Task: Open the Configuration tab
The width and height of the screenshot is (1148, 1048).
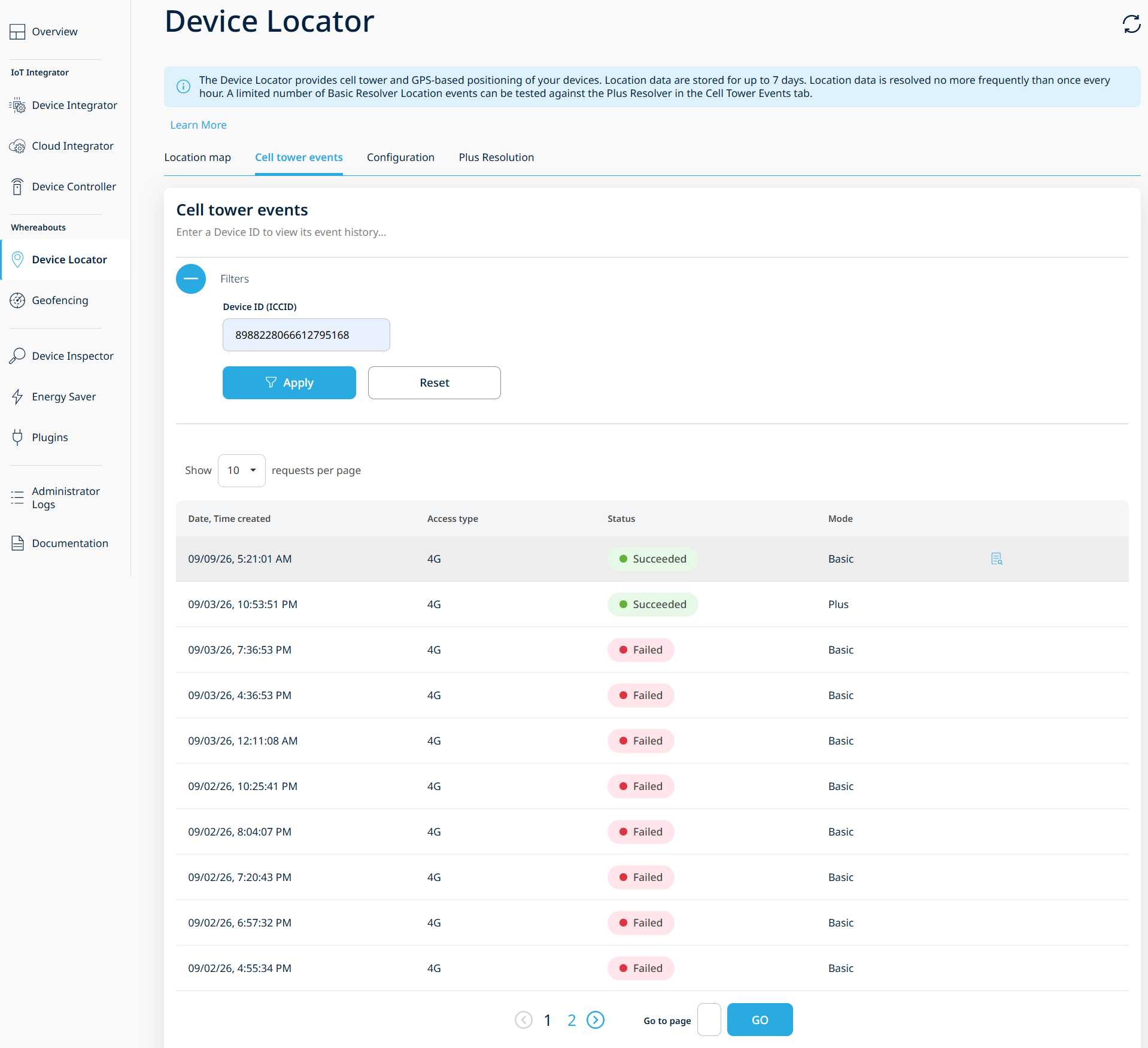Action: (x=400, y=157)
